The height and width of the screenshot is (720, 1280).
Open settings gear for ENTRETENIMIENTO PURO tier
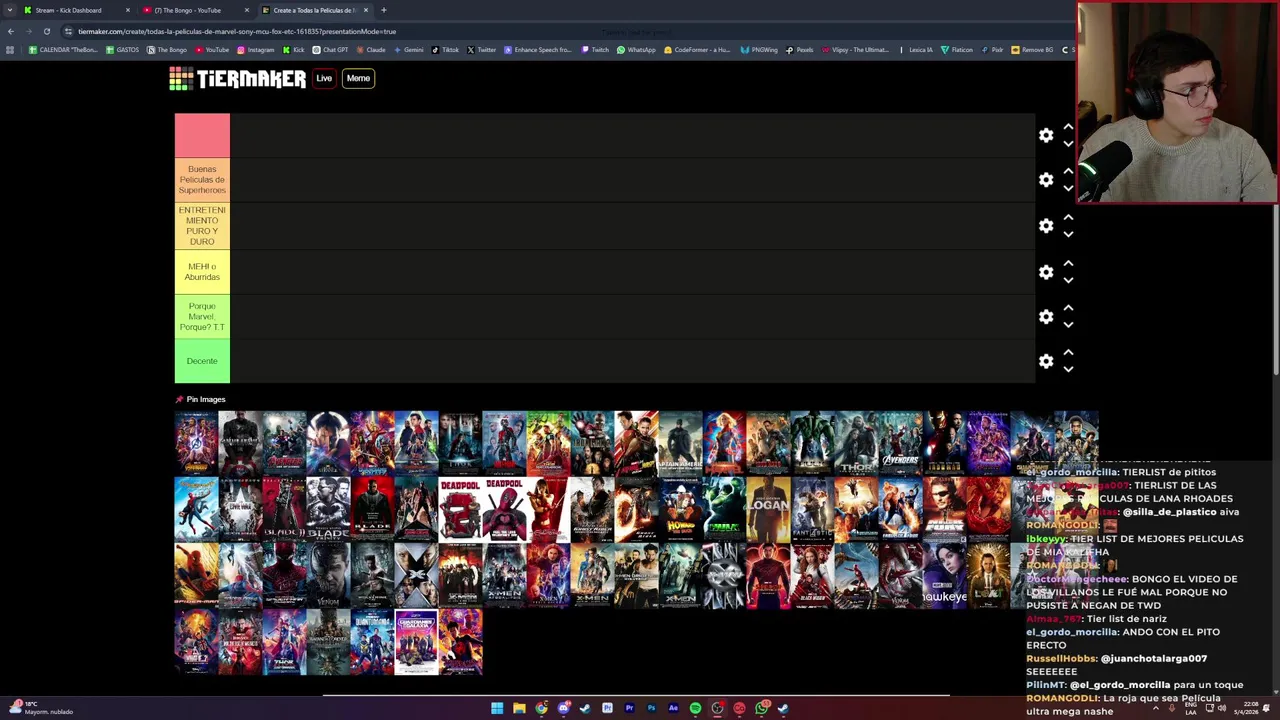point(1046,226)
